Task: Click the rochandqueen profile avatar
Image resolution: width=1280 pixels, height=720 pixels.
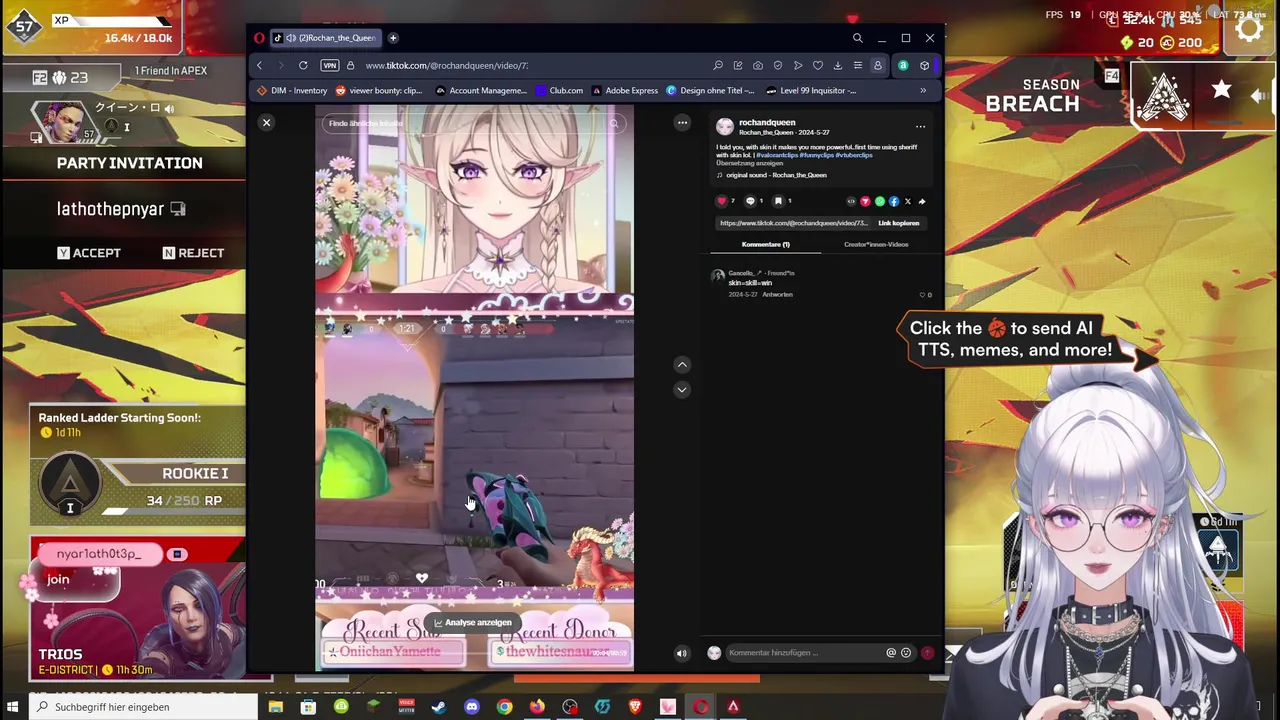Action: [725, 127]
